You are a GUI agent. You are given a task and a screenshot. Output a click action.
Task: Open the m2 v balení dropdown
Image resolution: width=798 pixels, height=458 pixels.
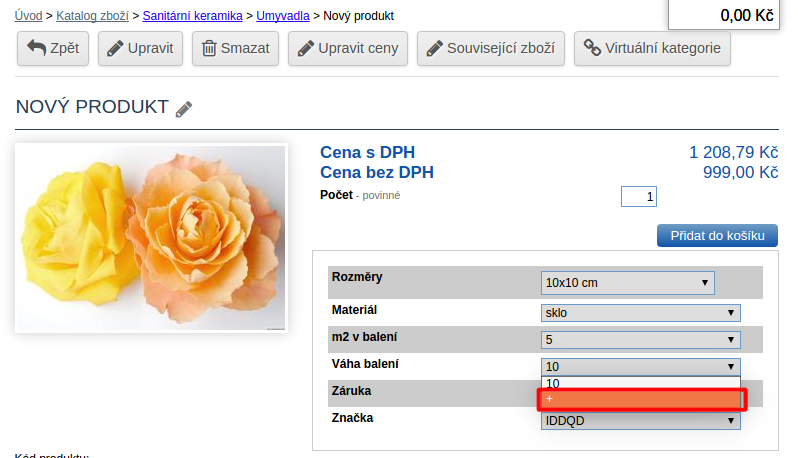[640, 340]
